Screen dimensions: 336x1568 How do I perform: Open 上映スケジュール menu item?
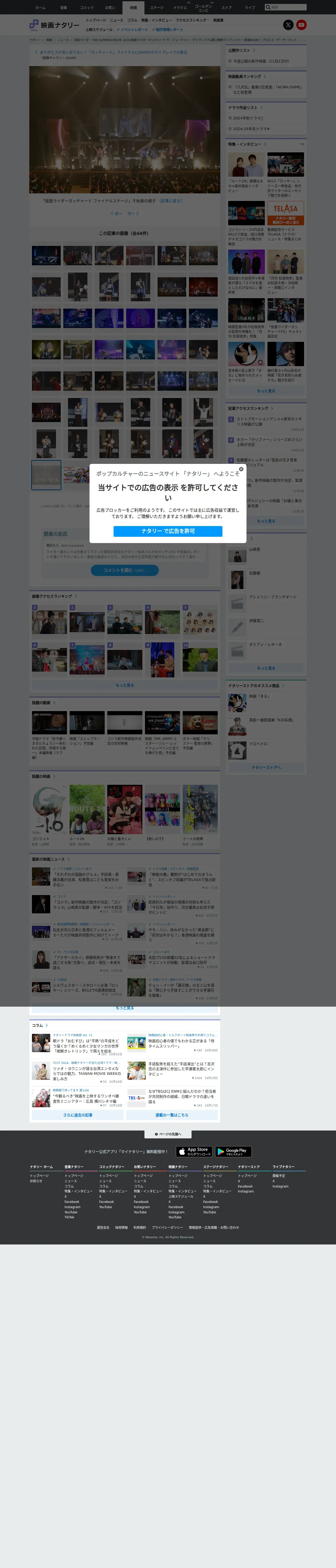99,29
